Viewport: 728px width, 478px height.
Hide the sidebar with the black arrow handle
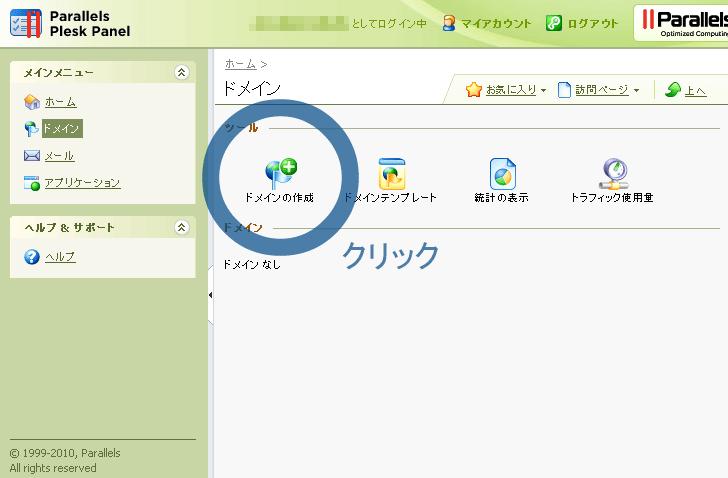click(x=210, y=295)
